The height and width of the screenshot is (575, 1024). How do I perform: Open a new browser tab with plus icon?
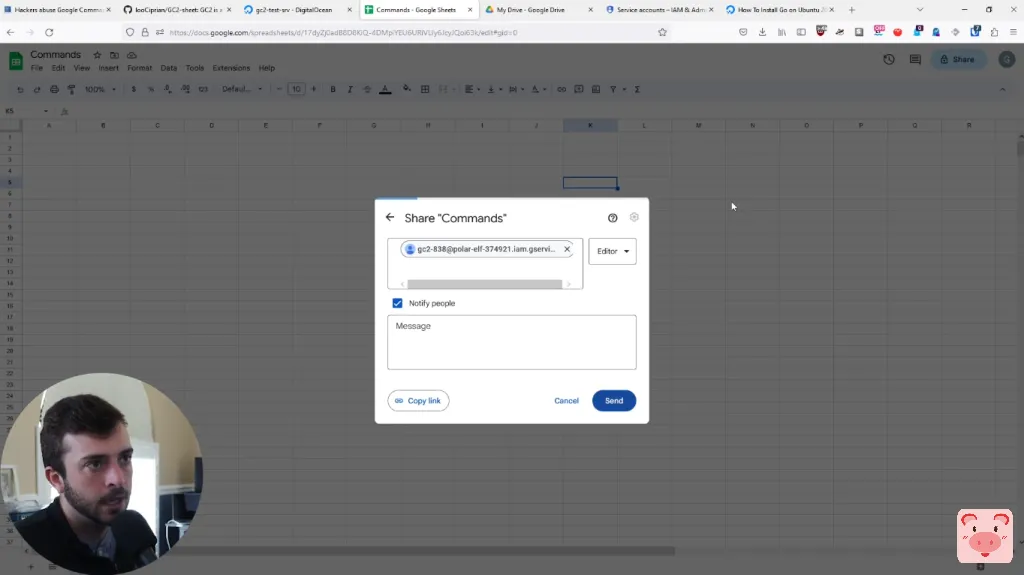pyautogui.click(x=852, y=10)
